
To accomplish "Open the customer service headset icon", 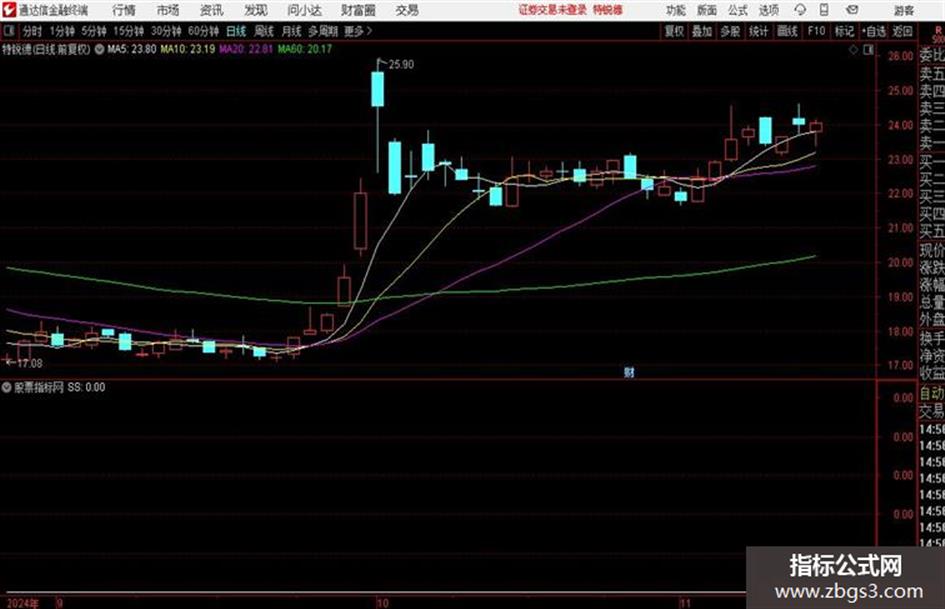I will pyautogui.click(x=800, y=10).
